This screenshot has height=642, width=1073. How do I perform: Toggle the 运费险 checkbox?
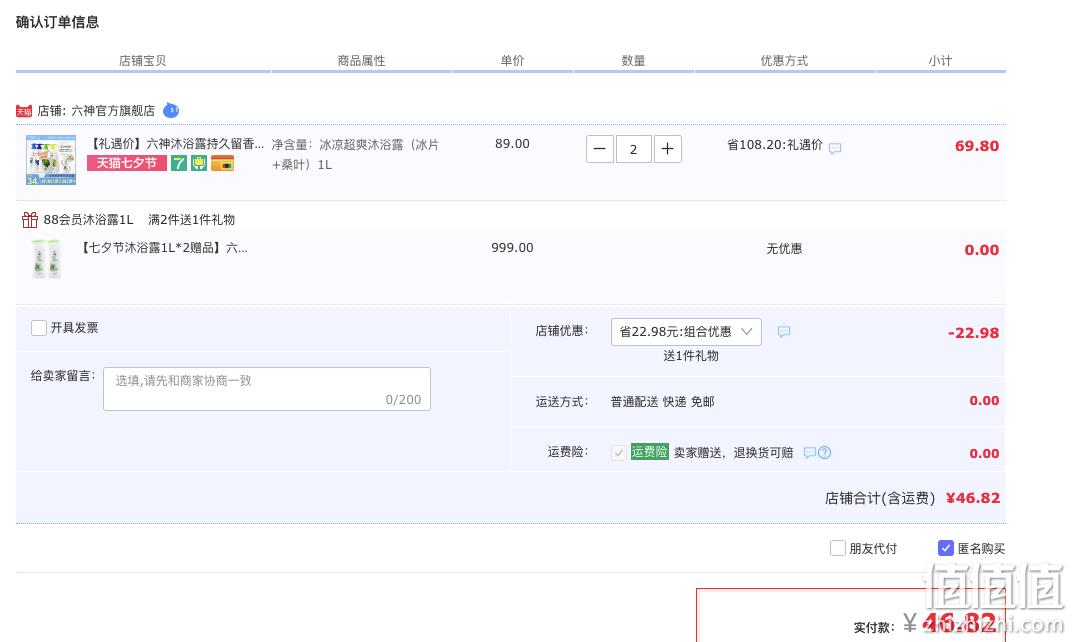tap(619, 452)
